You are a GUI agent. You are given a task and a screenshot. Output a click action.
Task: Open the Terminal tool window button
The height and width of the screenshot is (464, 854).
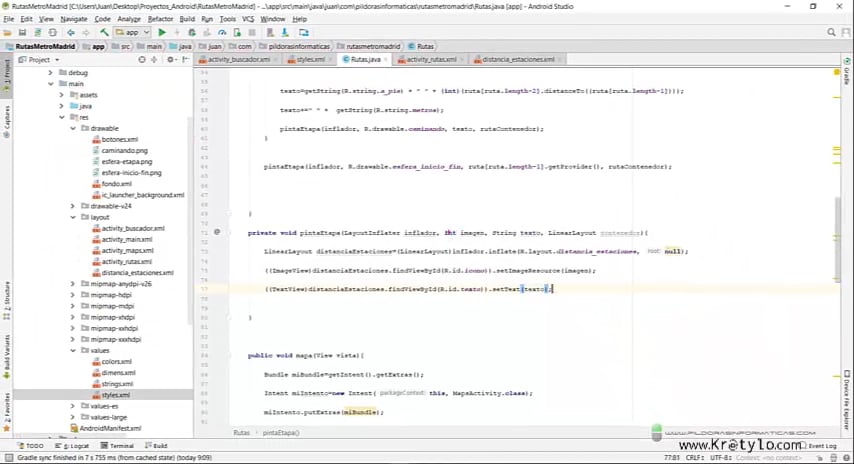pyautogui.click(x=118, y=445)
